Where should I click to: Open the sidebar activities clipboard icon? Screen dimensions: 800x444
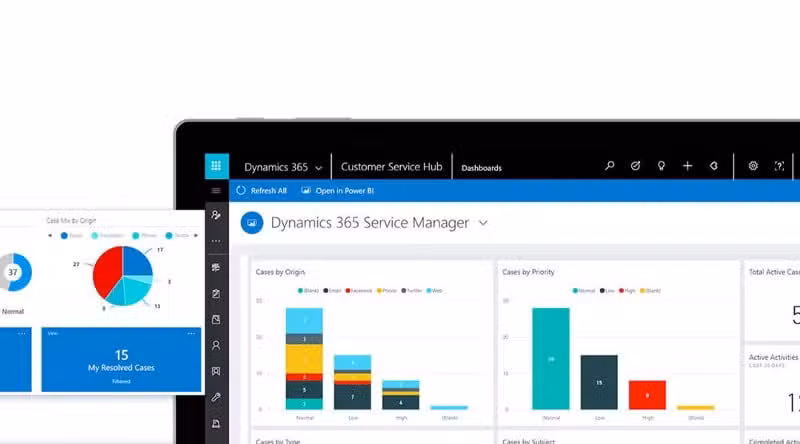tap(216, 293)
